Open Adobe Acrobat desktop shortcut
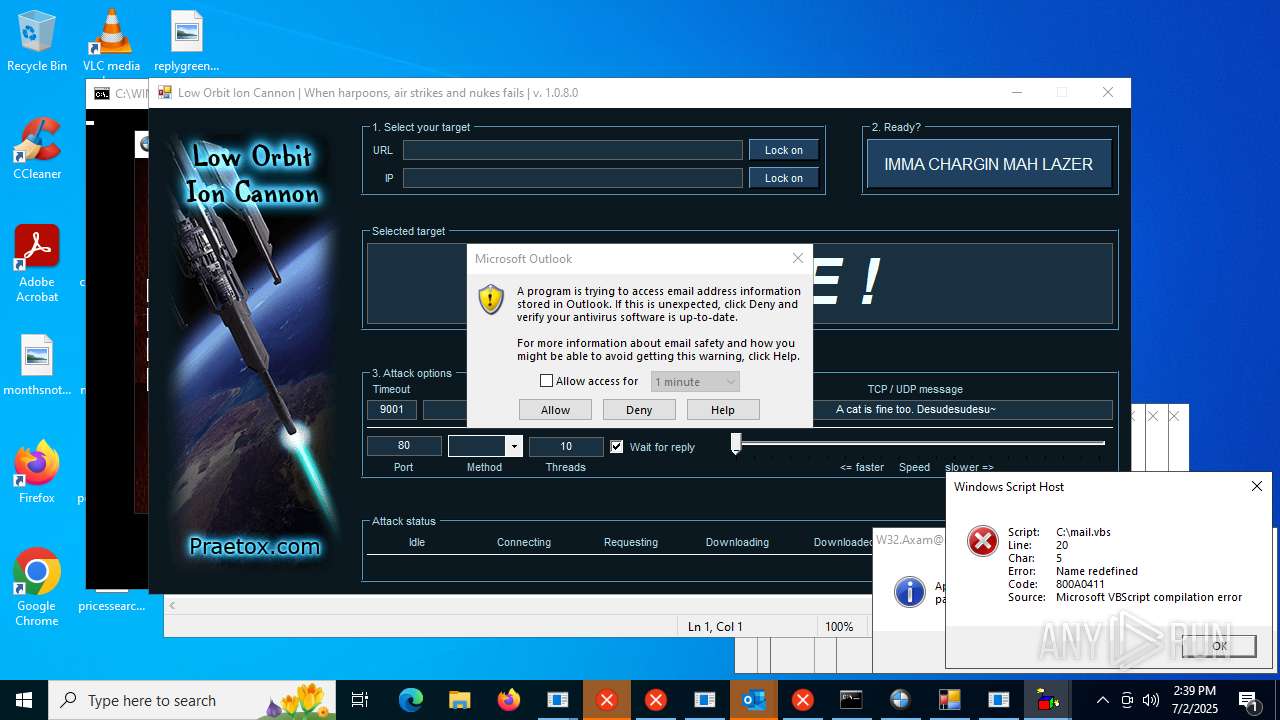The height and width of the screenshot is (720, 1280). [37, 263]
